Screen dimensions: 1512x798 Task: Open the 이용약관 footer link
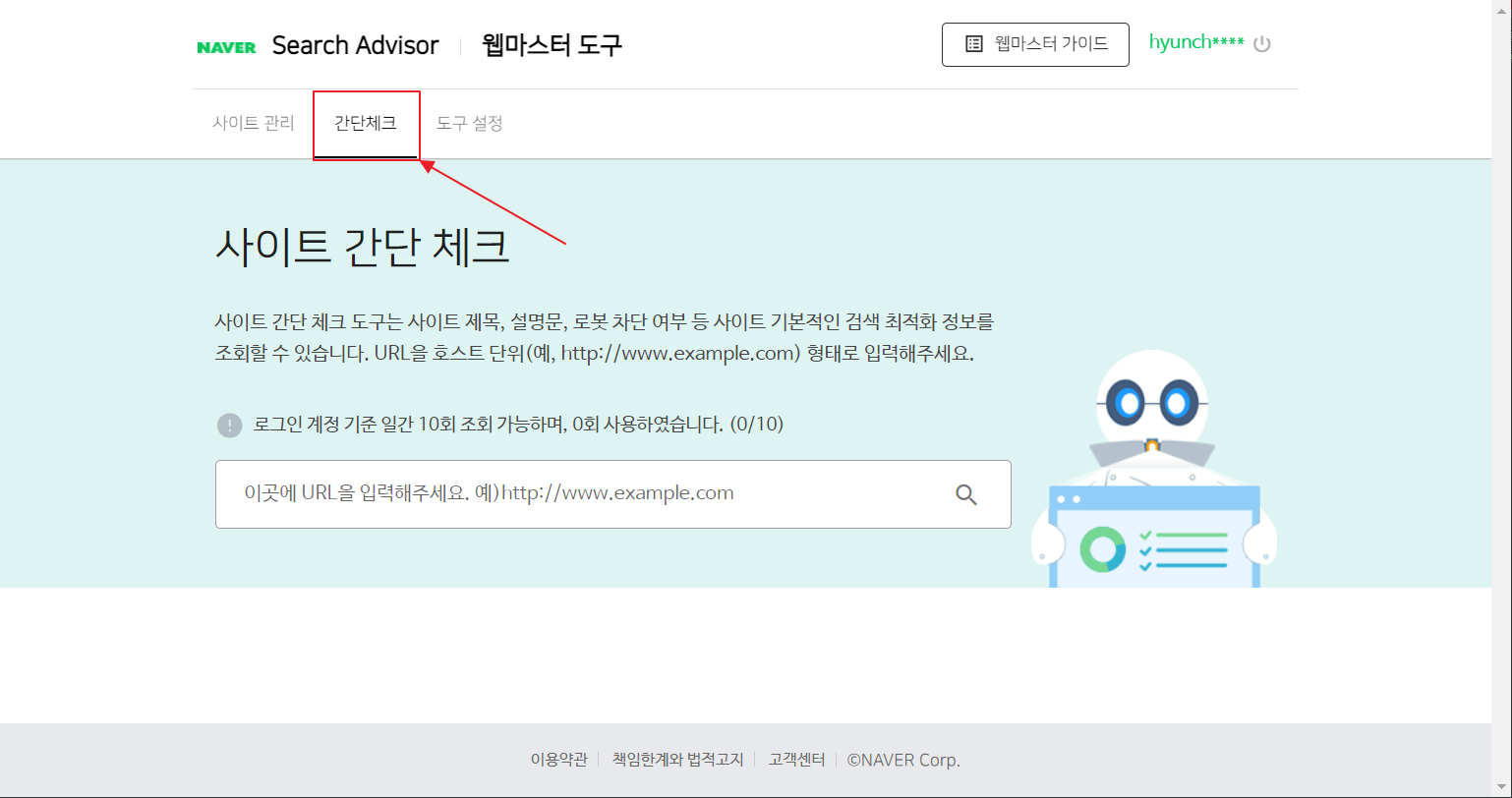coord(558,760)
